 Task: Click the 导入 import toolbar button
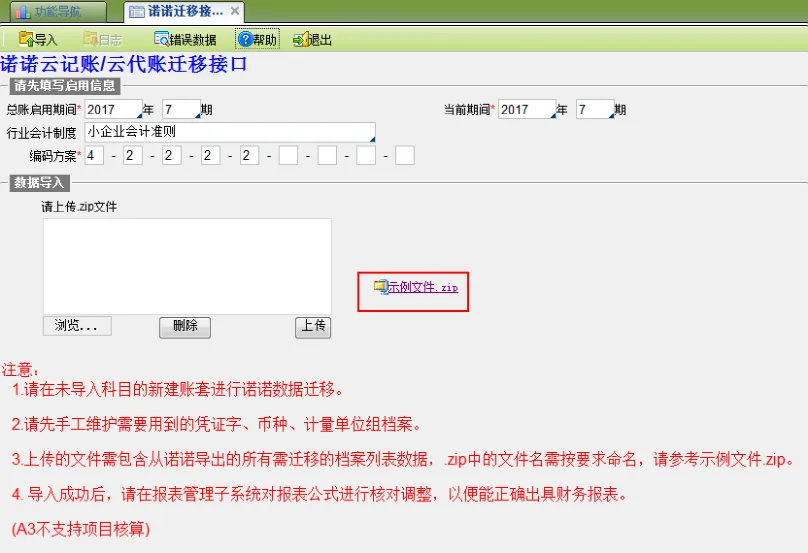coord(38,39)
